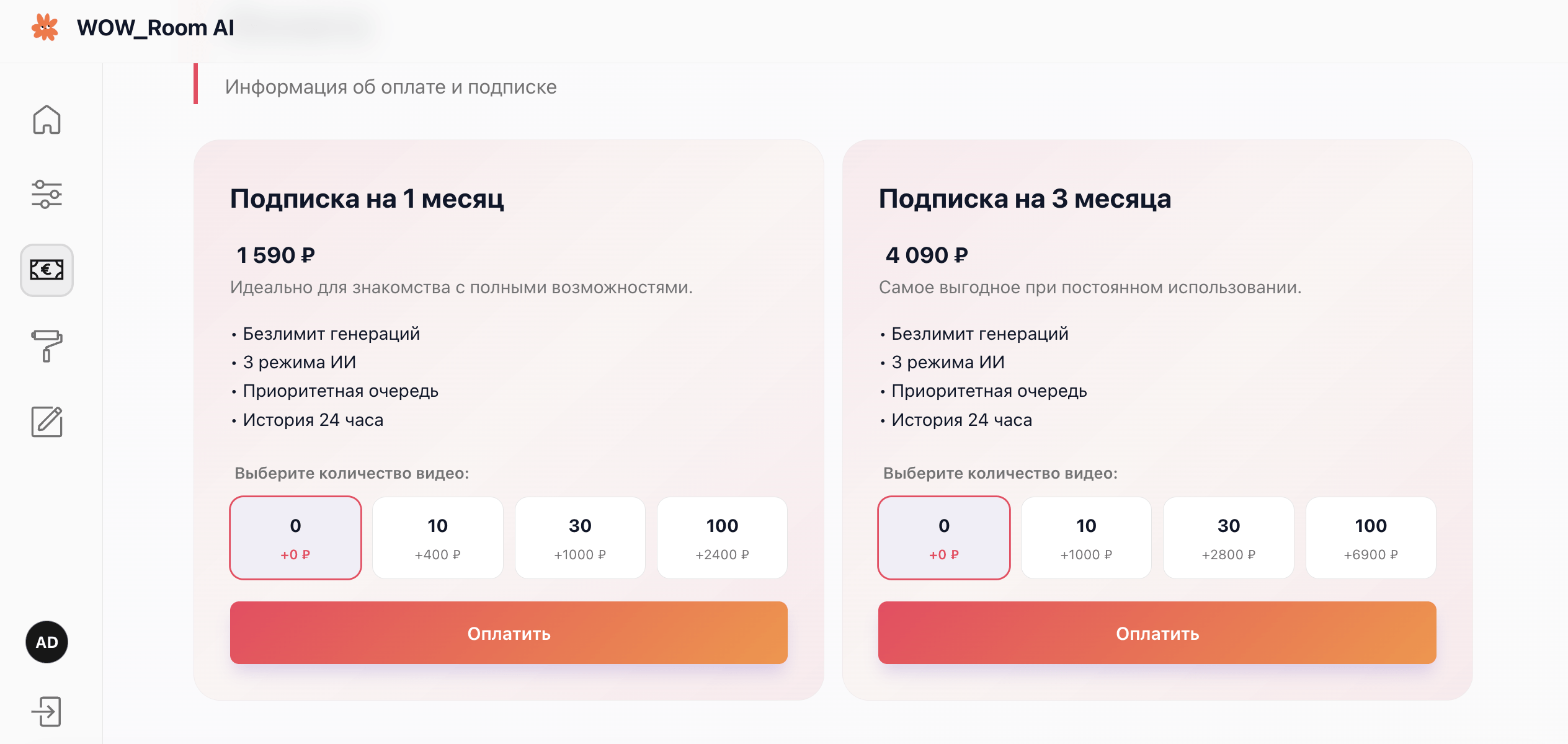Click the WOW_Room AI flower logo

(x=45, y=27)
